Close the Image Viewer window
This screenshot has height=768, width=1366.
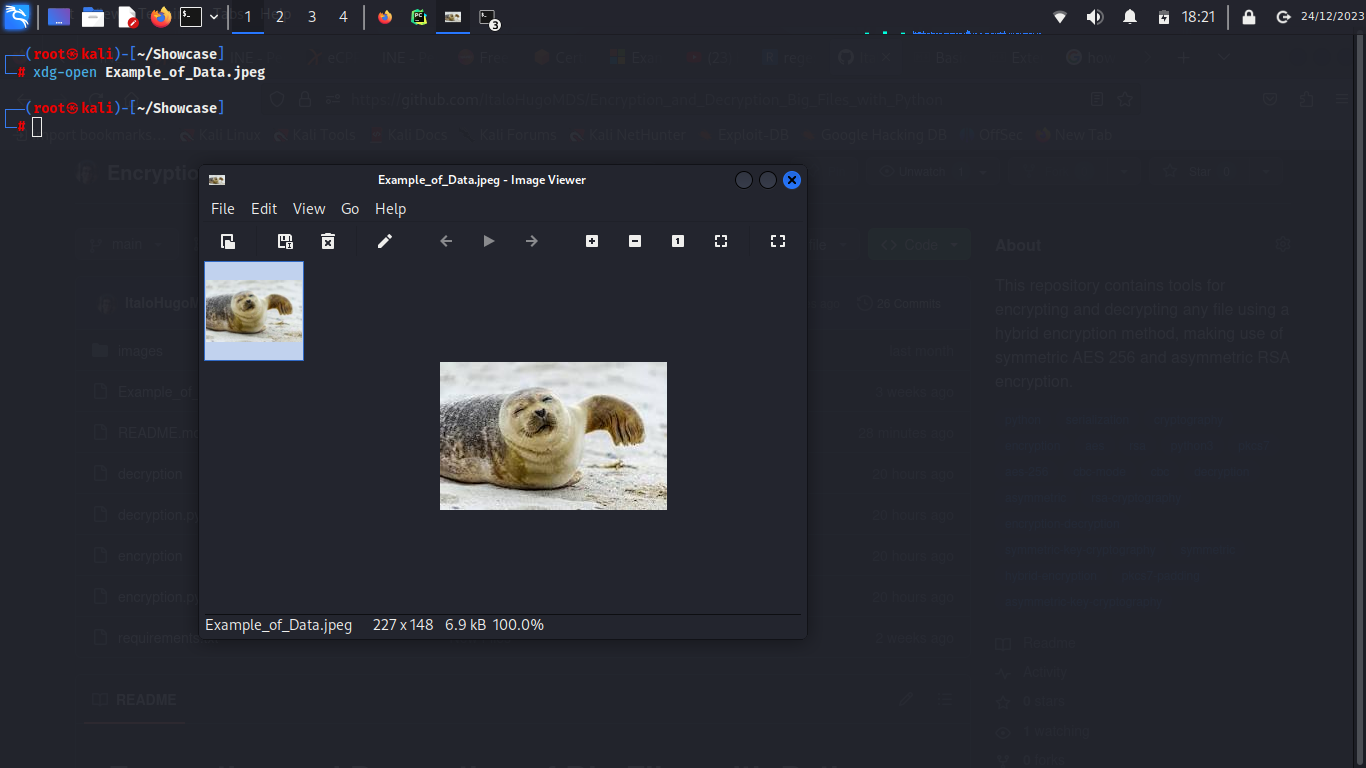pos(792,180)
